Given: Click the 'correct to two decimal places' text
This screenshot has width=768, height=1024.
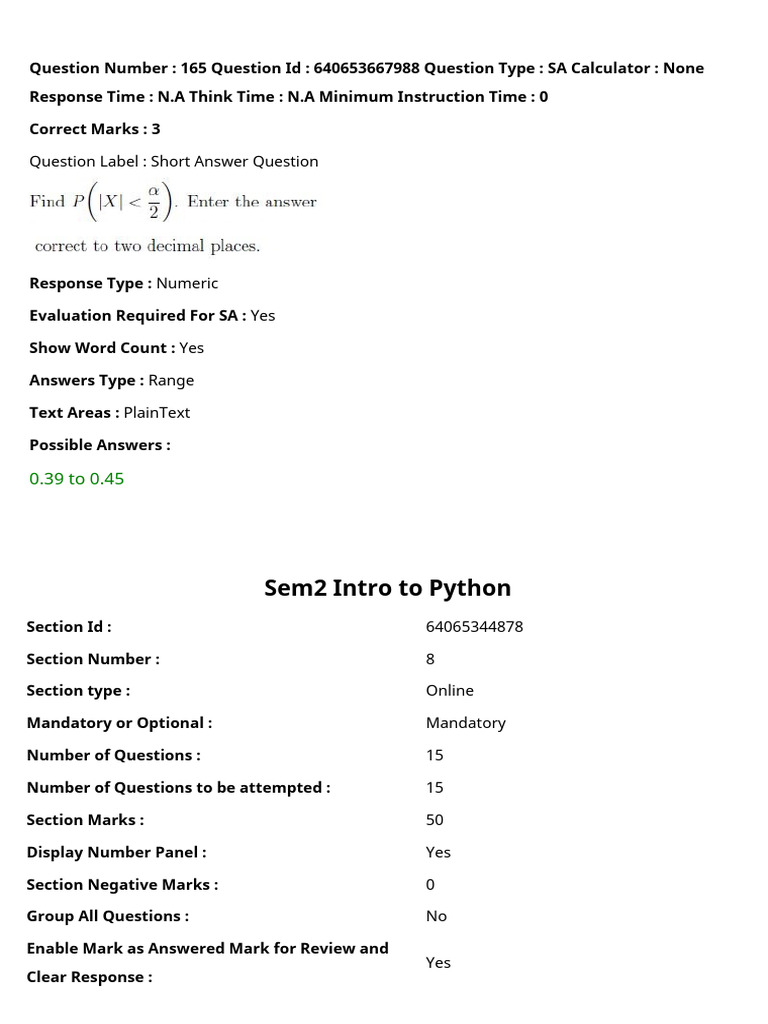Looking at the screenshot, I should (147, 246).
